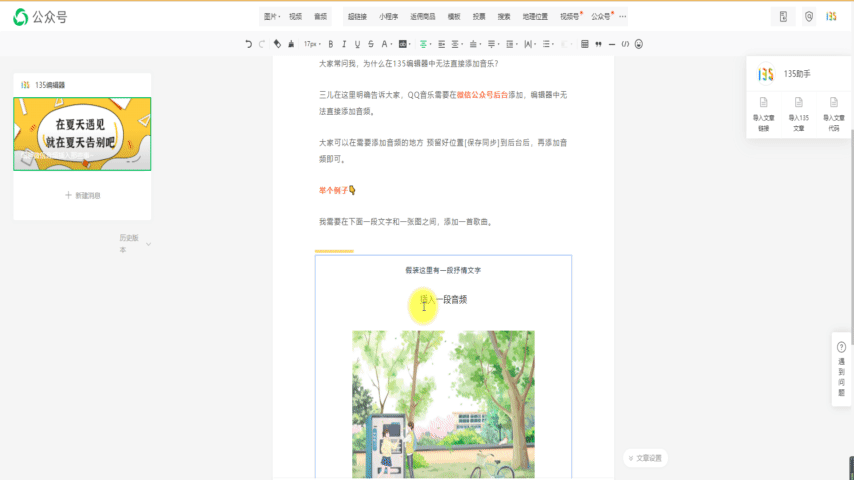
Task: Toggle bold formatting
Action: 331,44
